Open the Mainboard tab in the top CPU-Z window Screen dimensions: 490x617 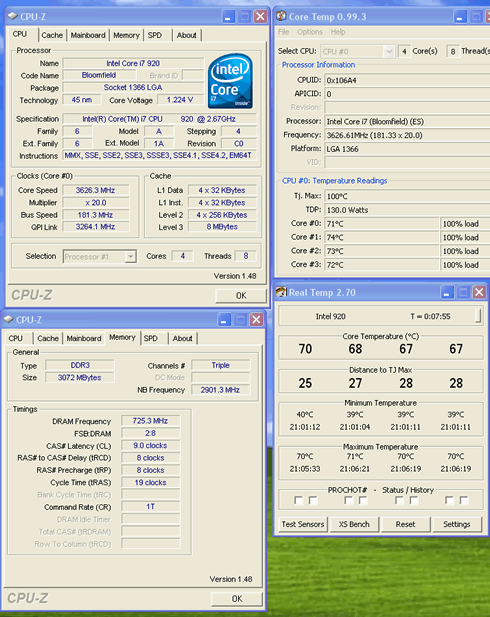tap(88, 35)
